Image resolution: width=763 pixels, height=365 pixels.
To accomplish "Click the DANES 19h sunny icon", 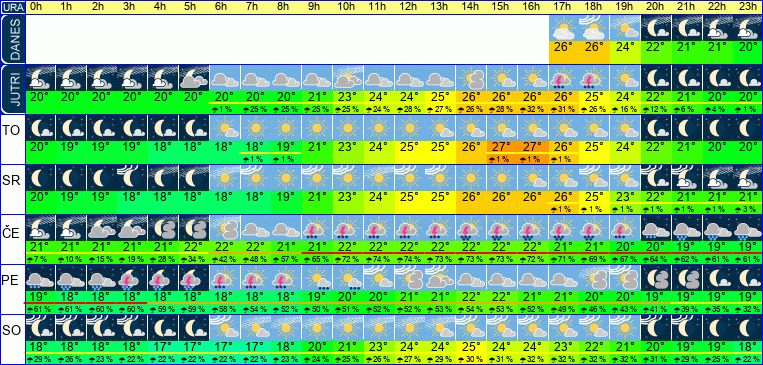I will click(x=625, y=28).
